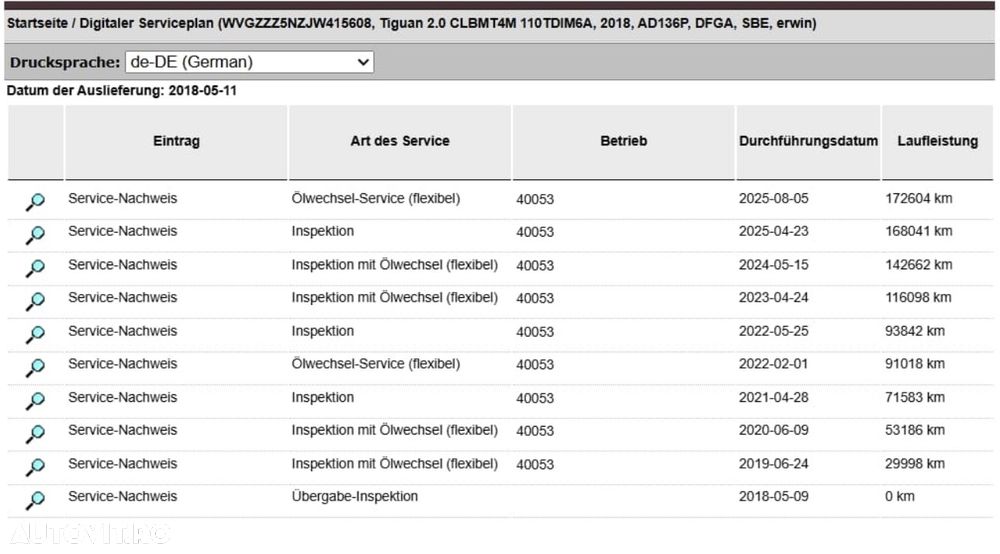This screenshot has height=554, width=1000.
Task: Click the Betrieb 40053 cell in first row
Action: (x=535, y=199)
